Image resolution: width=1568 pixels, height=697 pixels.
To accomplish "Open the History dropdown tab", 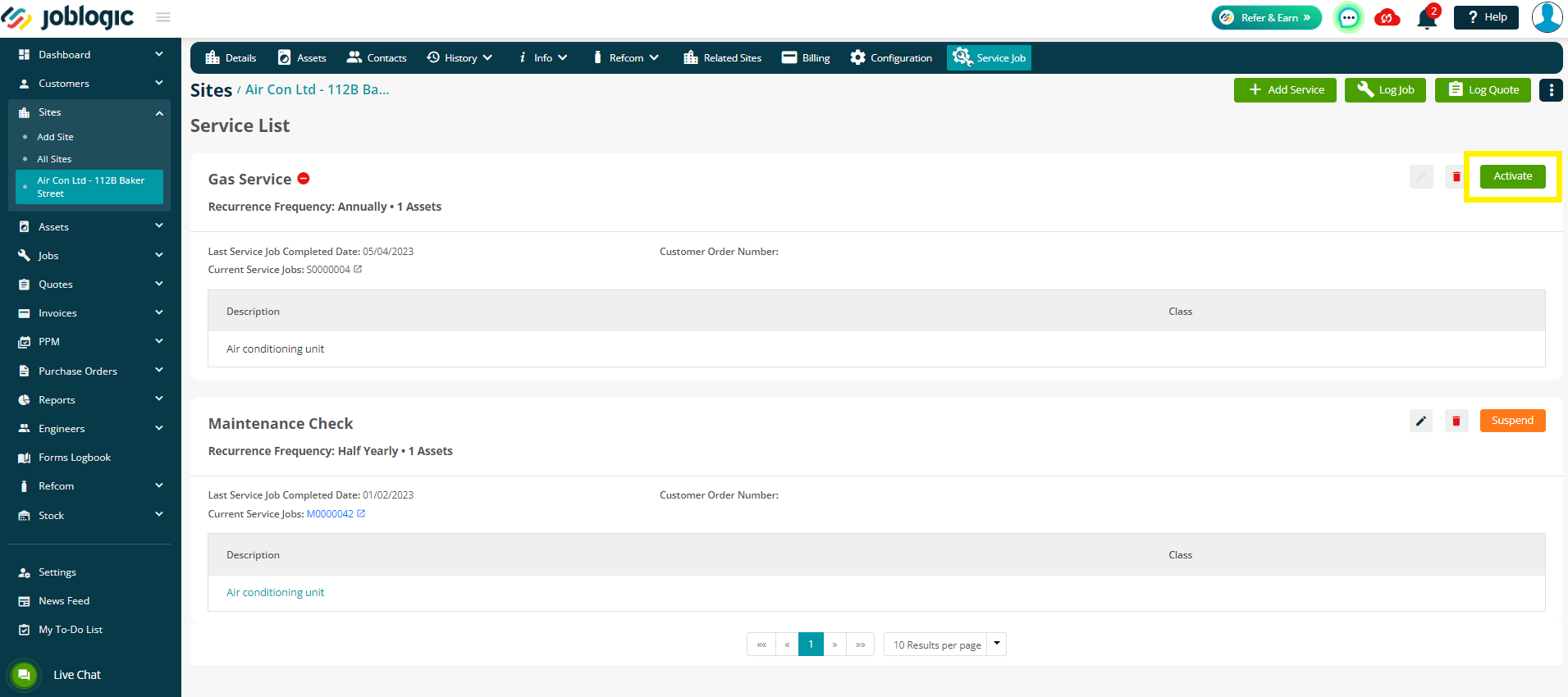I will point(459,57).
